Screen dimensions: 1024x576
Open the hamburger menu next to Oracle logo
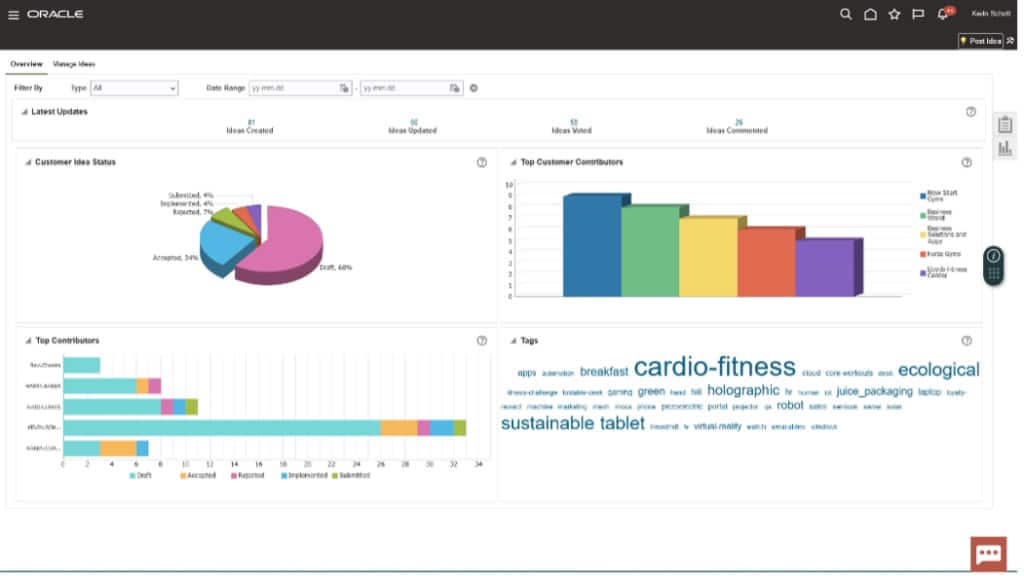[13, 14]
